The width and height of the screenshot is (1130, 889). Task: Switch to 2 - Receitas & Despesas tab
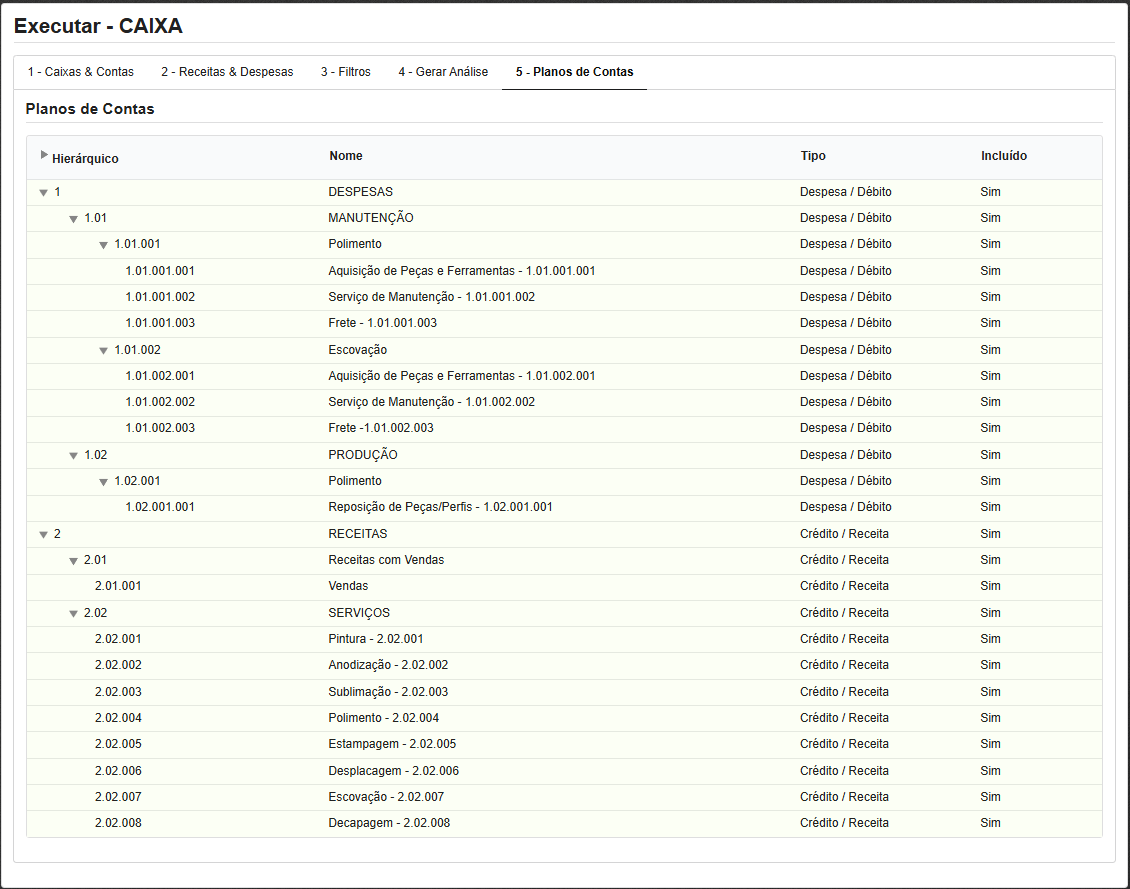(227, 72)
